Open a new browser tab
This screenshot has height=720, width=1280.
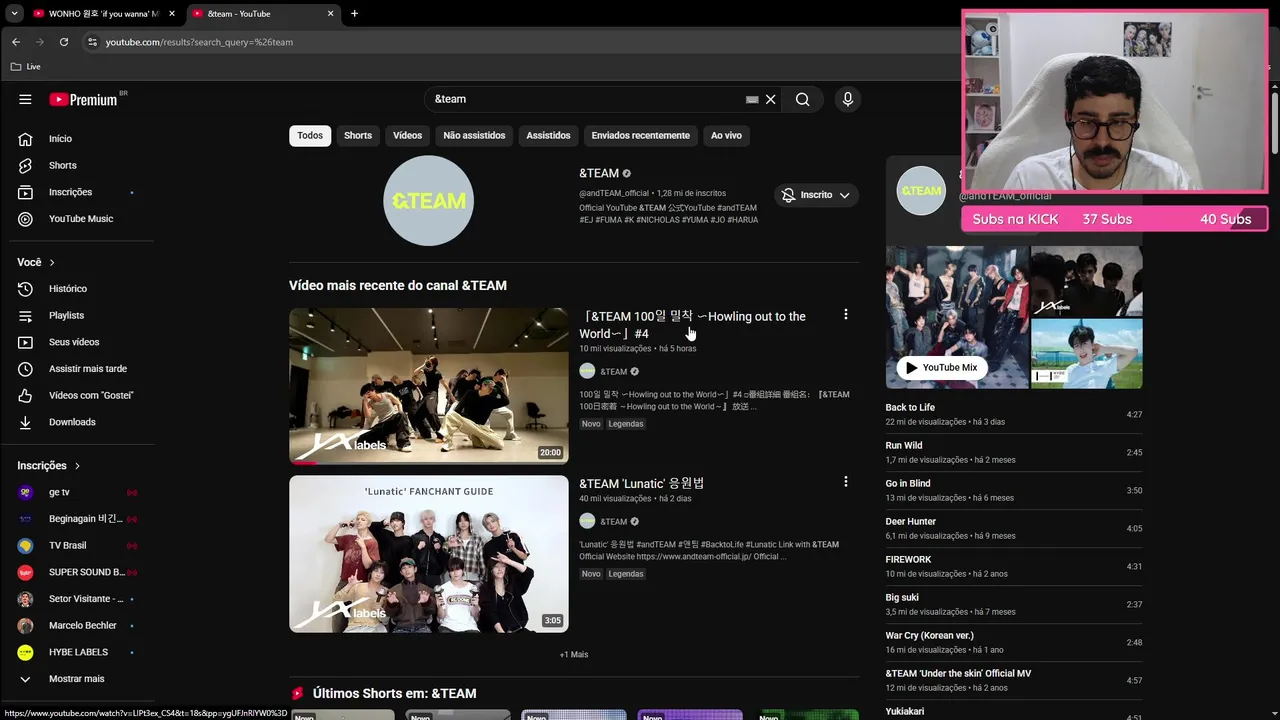pos(354,14)
